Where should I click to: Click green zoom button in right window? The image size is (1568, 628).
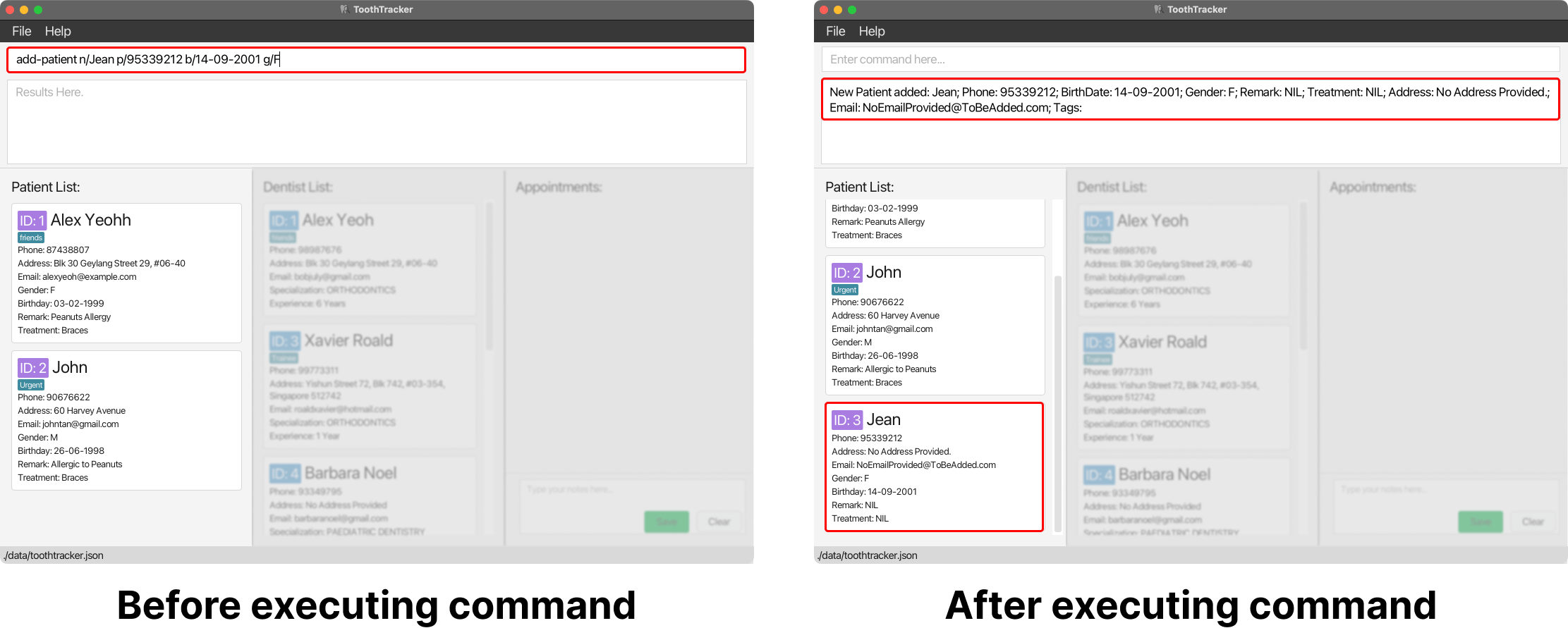point(852,10)
